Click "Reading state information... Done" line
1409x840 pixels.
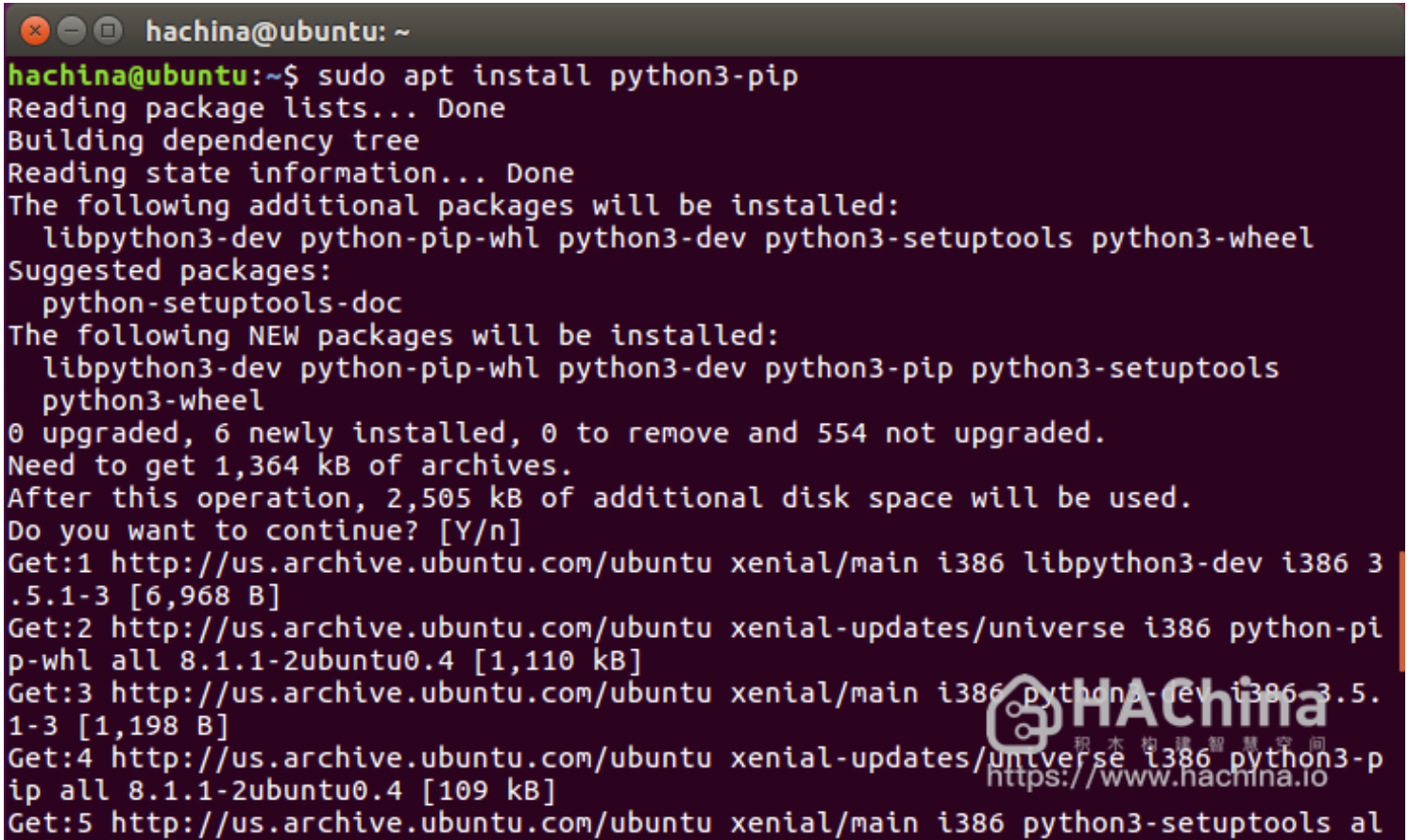coord(291,174)
